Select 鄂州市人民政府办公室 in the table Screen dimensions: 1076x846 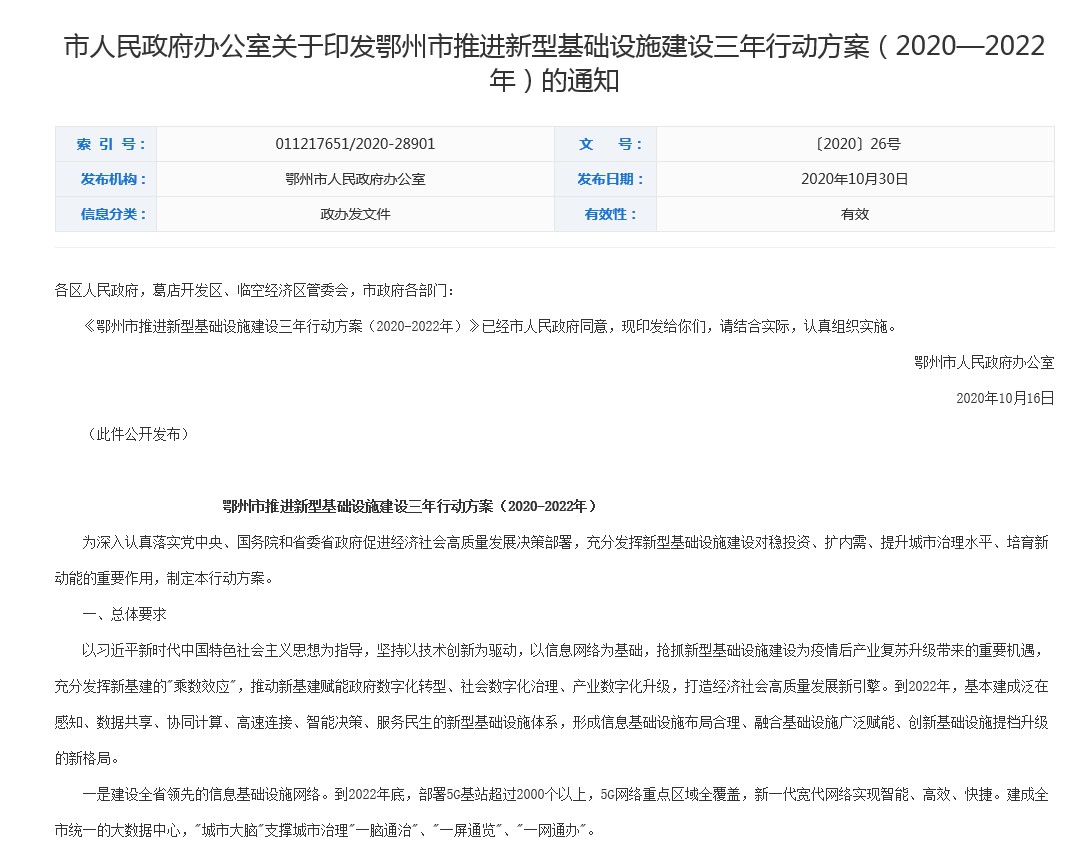pyautogui.click(x=355, y=179)
